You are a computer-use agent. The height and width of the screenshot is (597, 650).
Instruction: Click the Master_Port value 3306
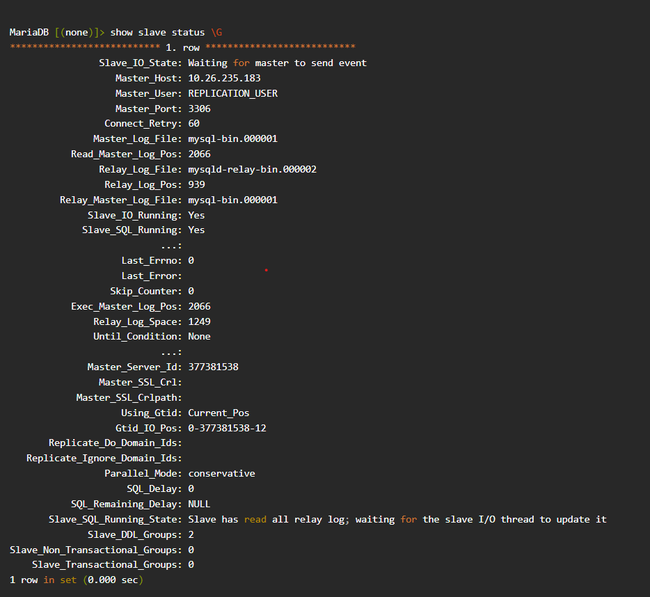(199, 109)
